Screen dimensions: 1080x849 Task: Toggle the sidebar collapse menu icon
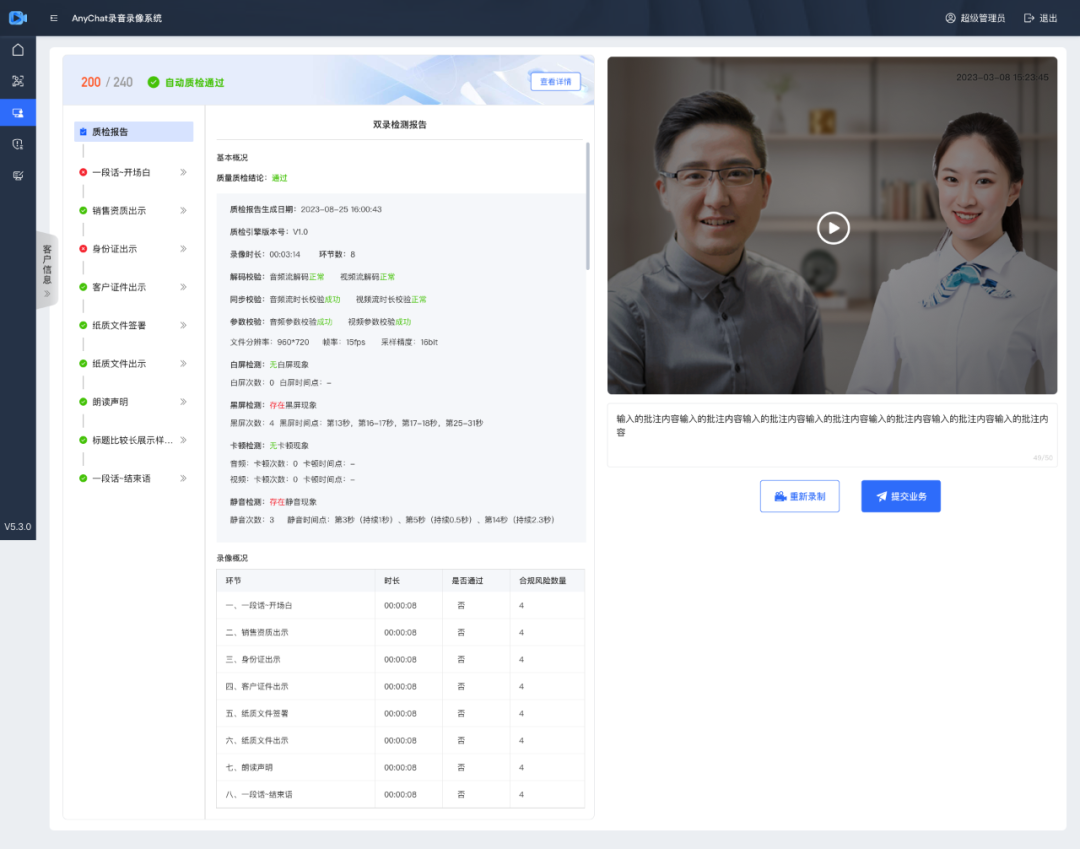(x=53, y=18)
